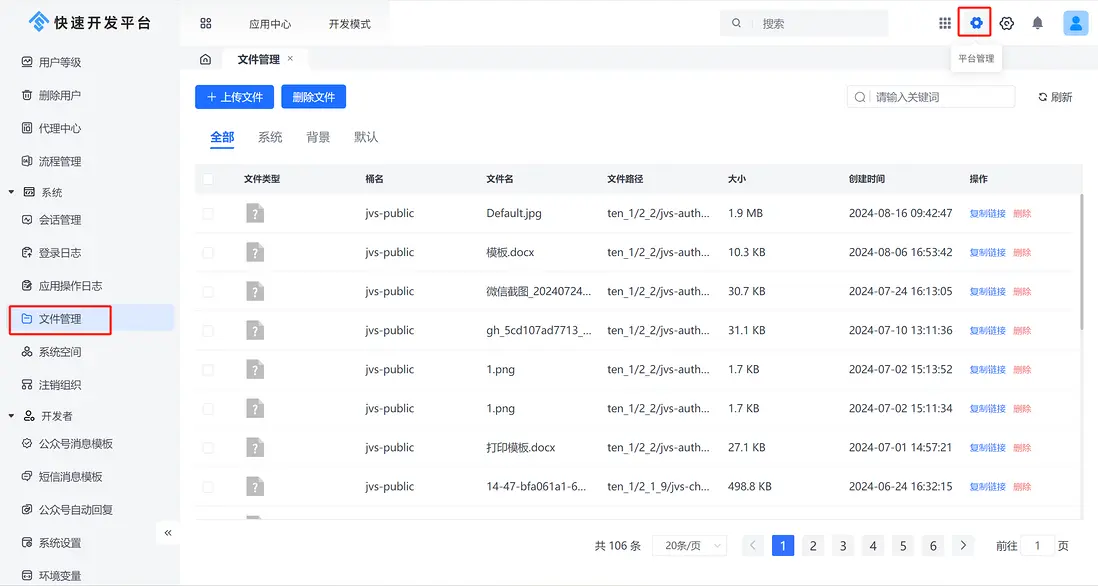Go to previous page arrow
Image resolution: width=1098 pixels, height=586 pixels.
click(x=753, y=545)
